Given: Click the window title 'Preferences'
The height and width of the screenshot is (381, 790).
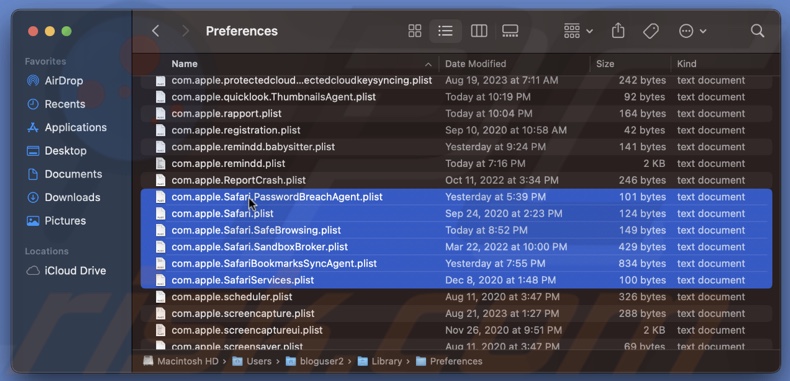Looking at the screenshot, I should 241,31.
